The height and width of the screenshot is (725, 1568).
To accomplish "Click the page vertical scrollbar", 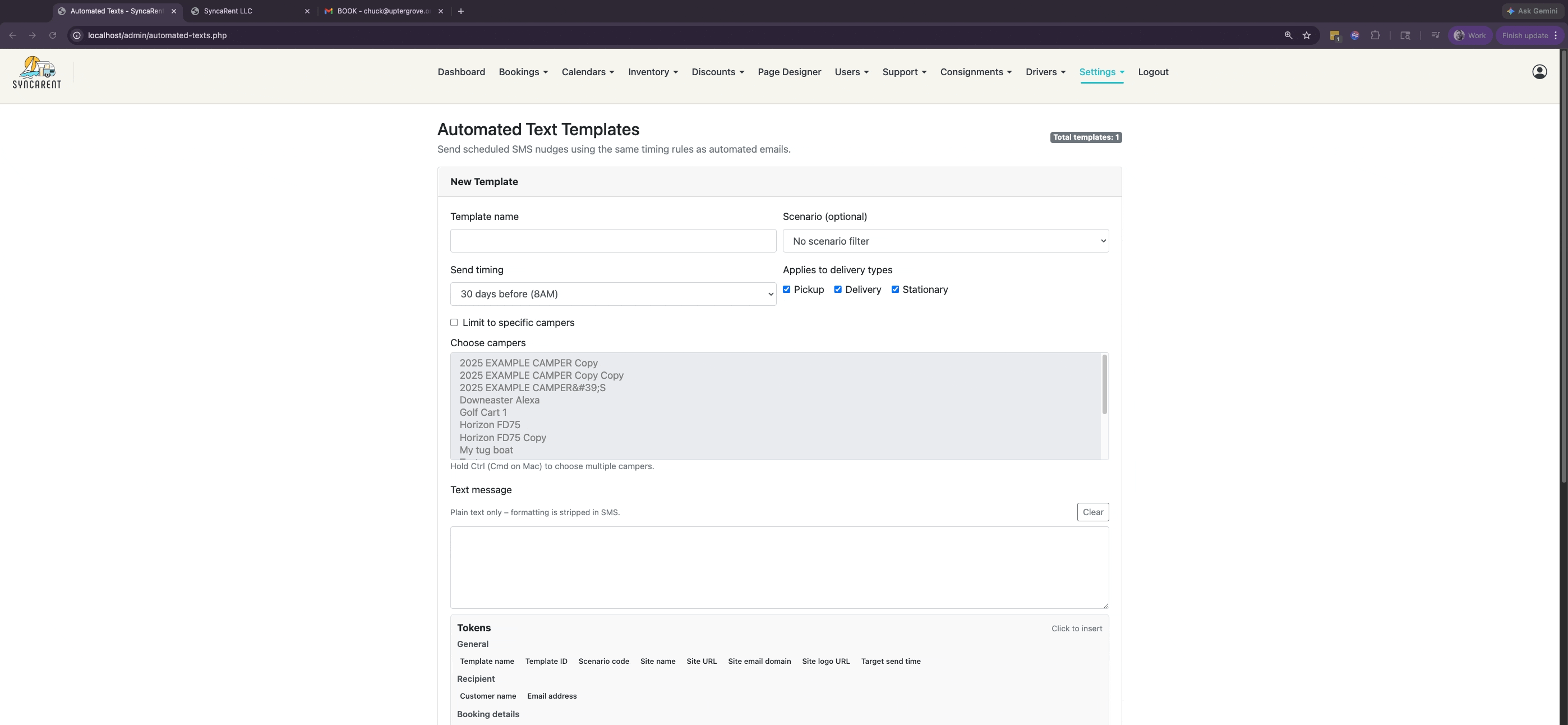I will [1564, 266].
